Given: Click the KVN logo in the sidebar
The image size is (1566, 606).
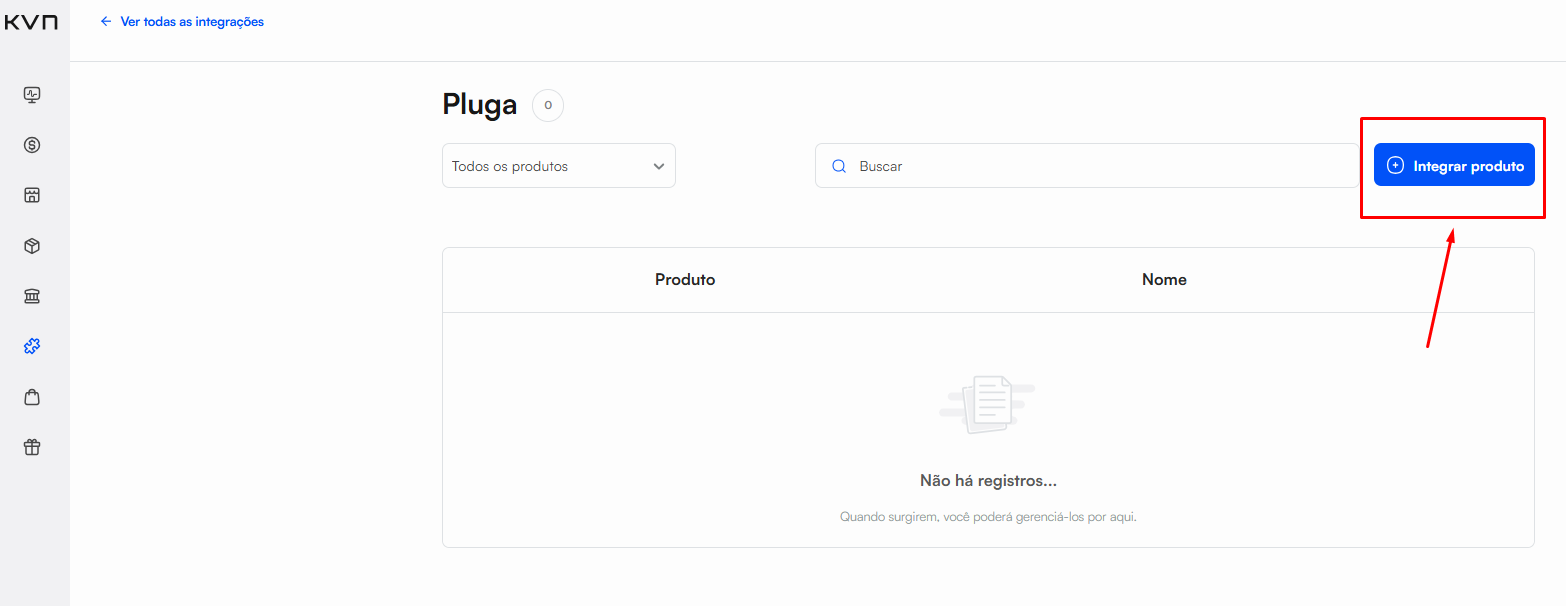Looking at the screenshot, I should point(31,22).
